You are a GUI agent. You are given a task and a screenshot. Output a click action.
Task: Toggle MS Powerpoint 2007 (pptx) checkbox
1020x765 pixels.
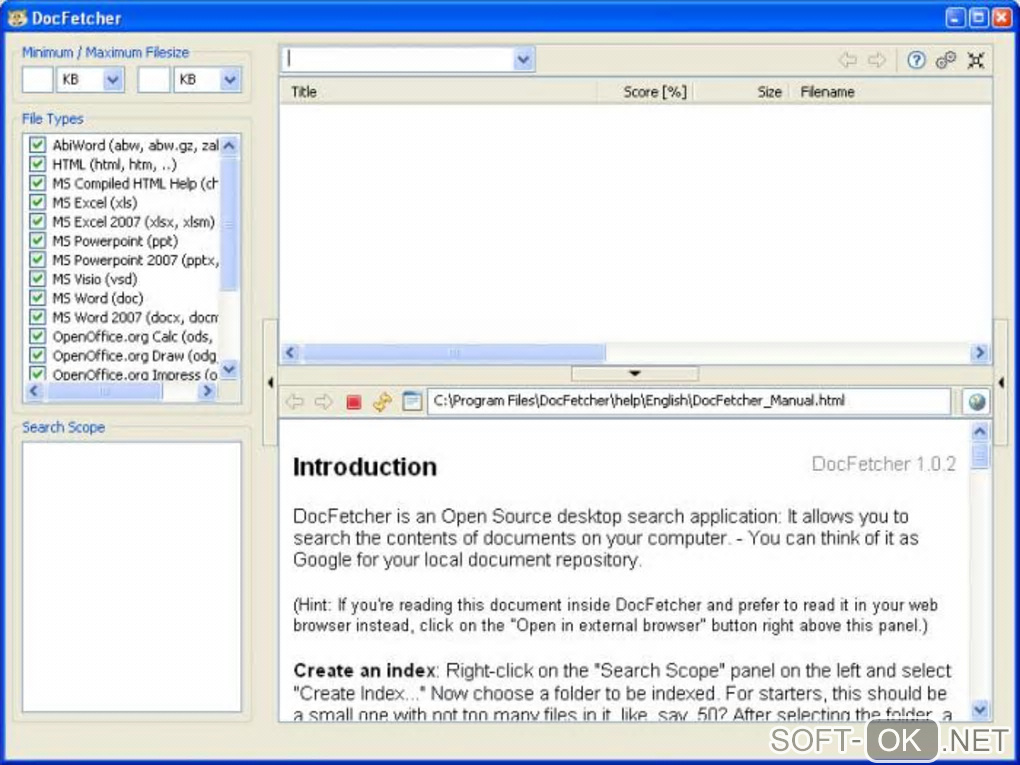pos(38,260)
